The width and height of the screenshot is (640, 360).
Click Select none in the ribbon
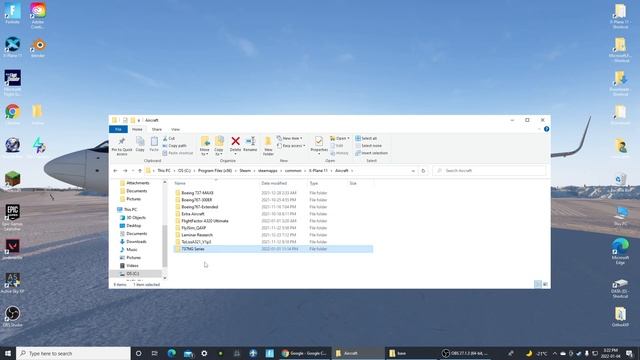[x=369, y=146]
